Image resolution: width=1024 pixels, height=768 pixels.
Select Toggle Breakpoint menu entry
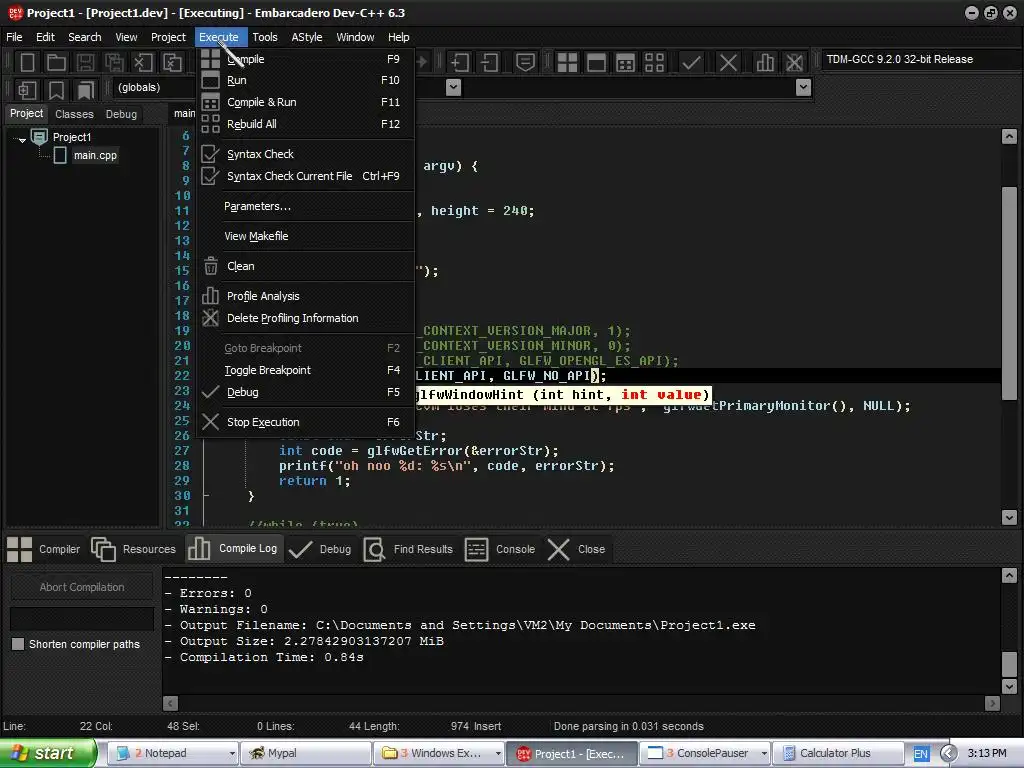pos(306,370)
